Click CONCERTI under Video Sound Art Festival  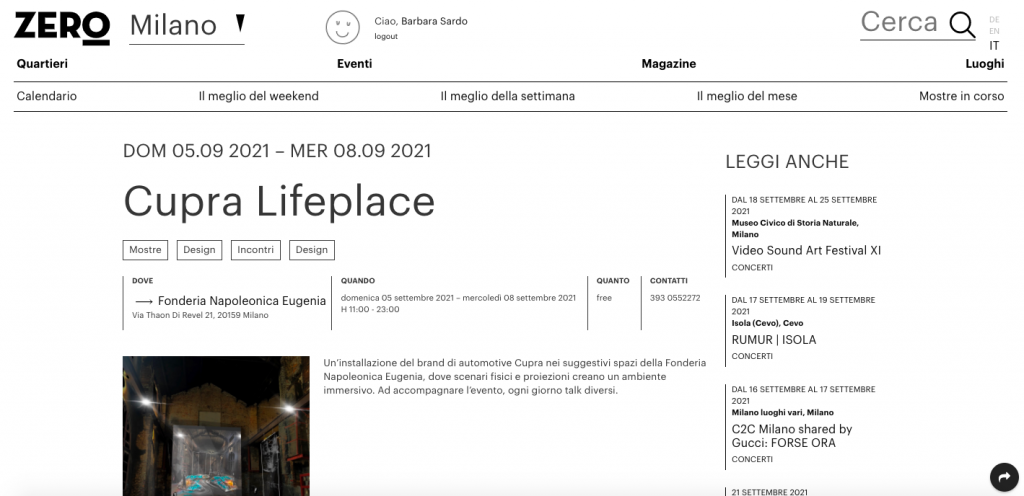752,268
